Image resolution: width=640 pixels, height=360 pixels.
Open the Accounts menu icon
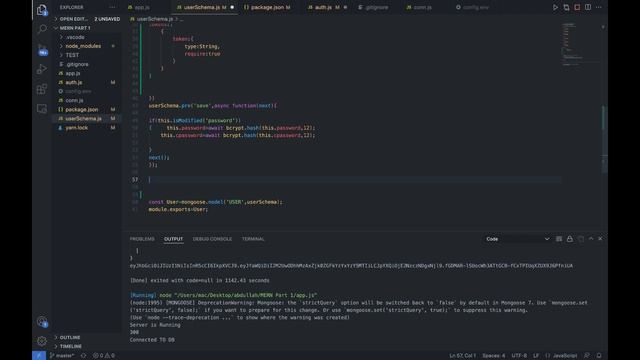pos(42,322)
